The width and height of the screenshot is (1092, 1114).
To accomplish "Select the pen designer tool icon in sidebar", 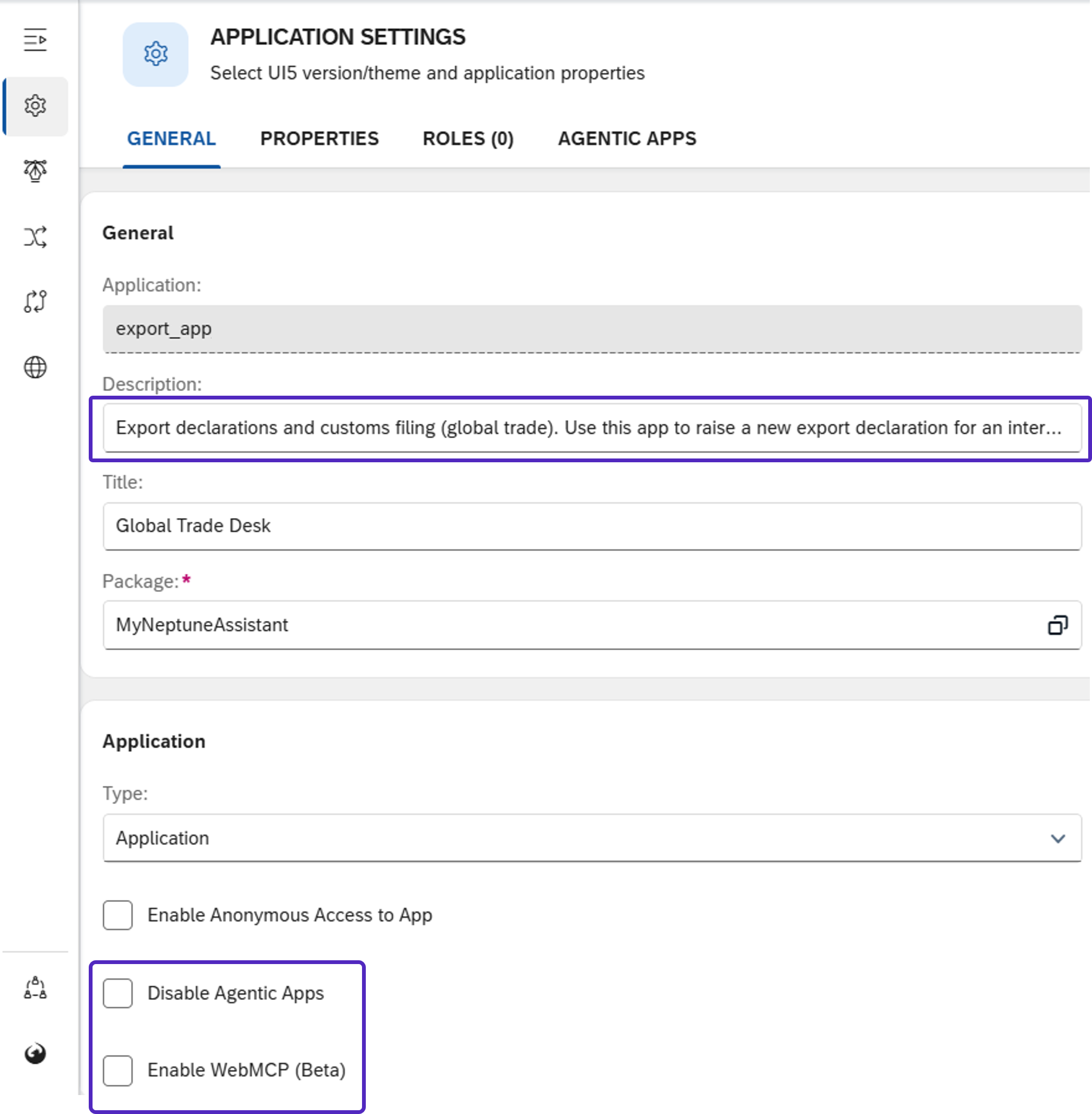I will coord(35,171).
